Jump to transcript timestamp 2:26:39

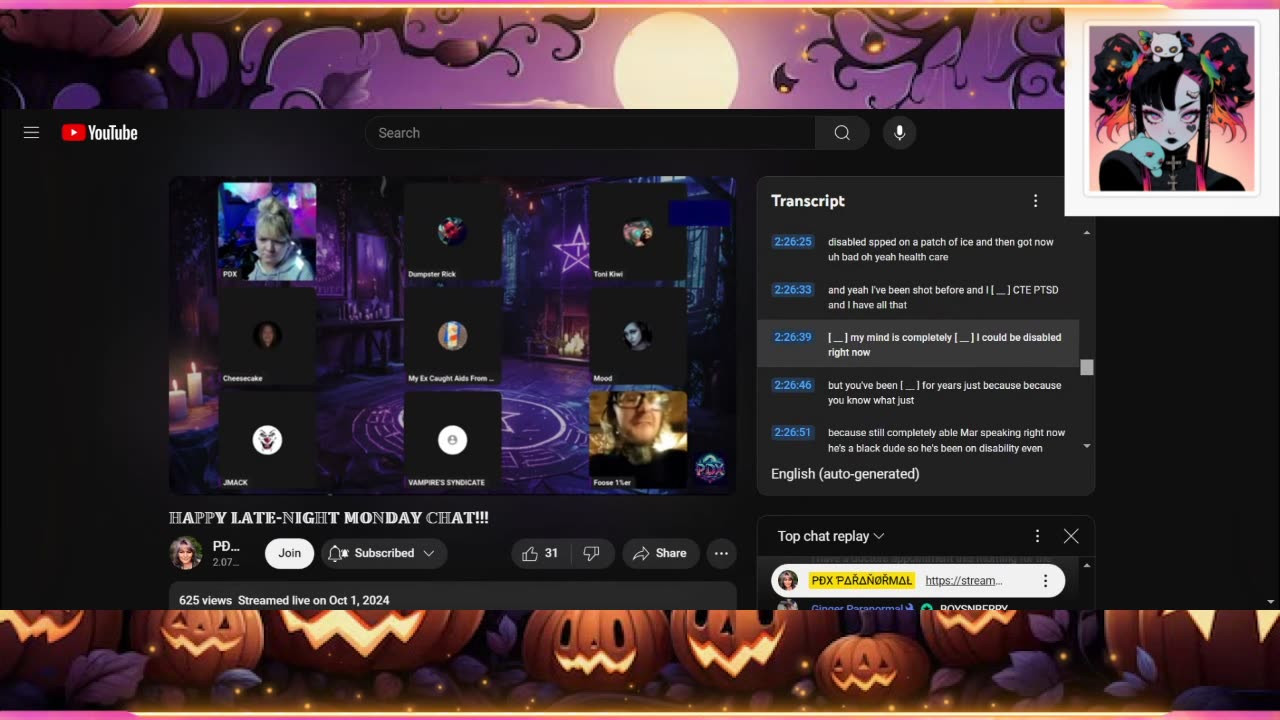tap(793, 337)
